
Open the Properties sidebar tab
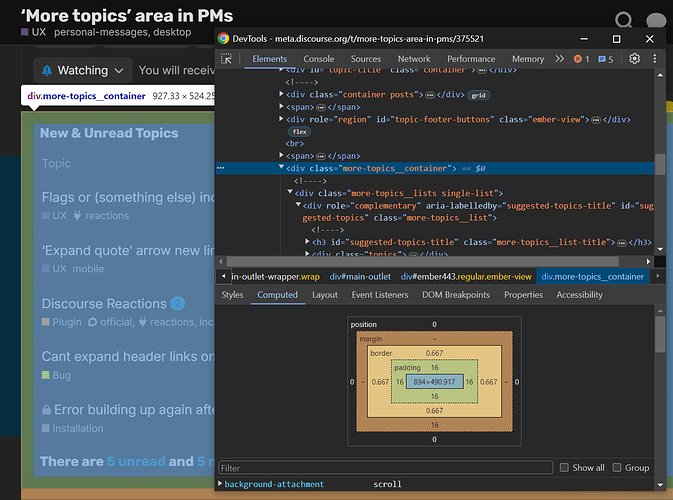click(x=523, y=295)
